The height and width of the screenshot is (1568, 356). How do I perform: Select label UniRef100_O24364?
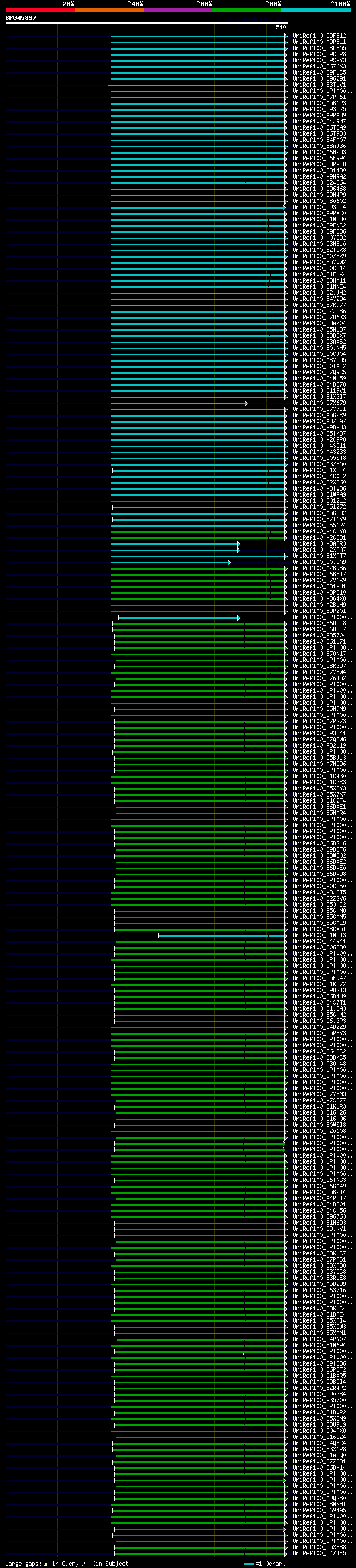(319, 182)
